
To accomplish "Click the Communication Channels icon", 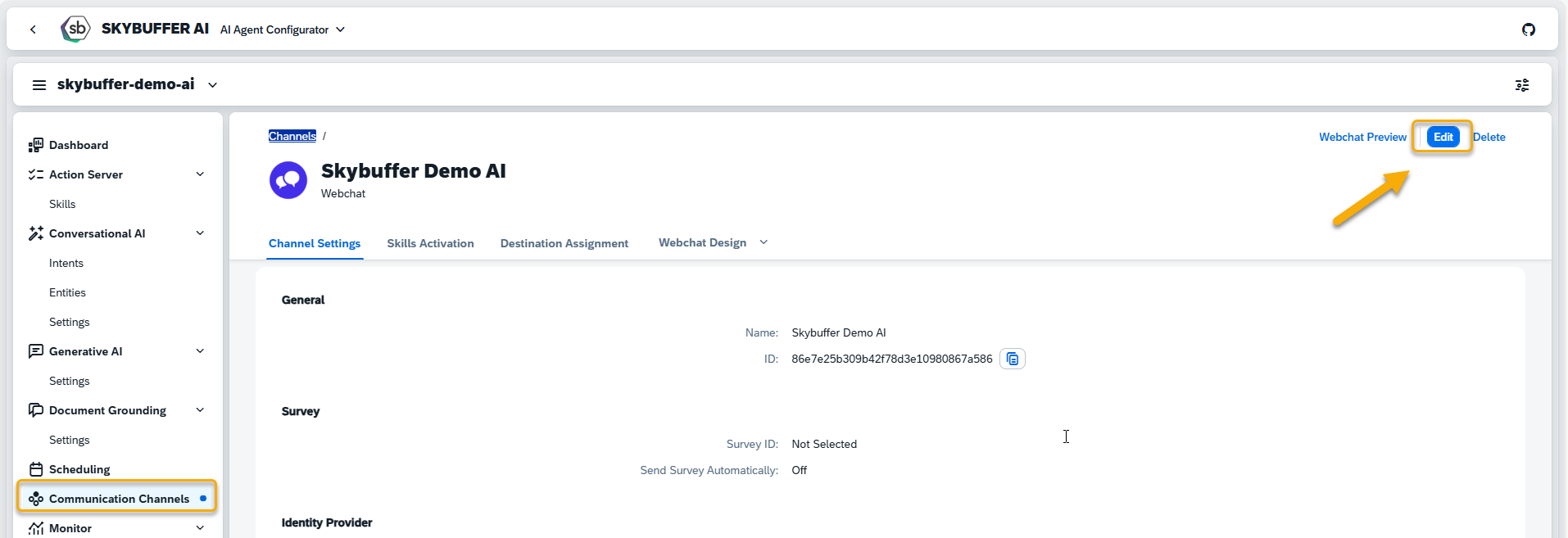I will coord(36,499).
